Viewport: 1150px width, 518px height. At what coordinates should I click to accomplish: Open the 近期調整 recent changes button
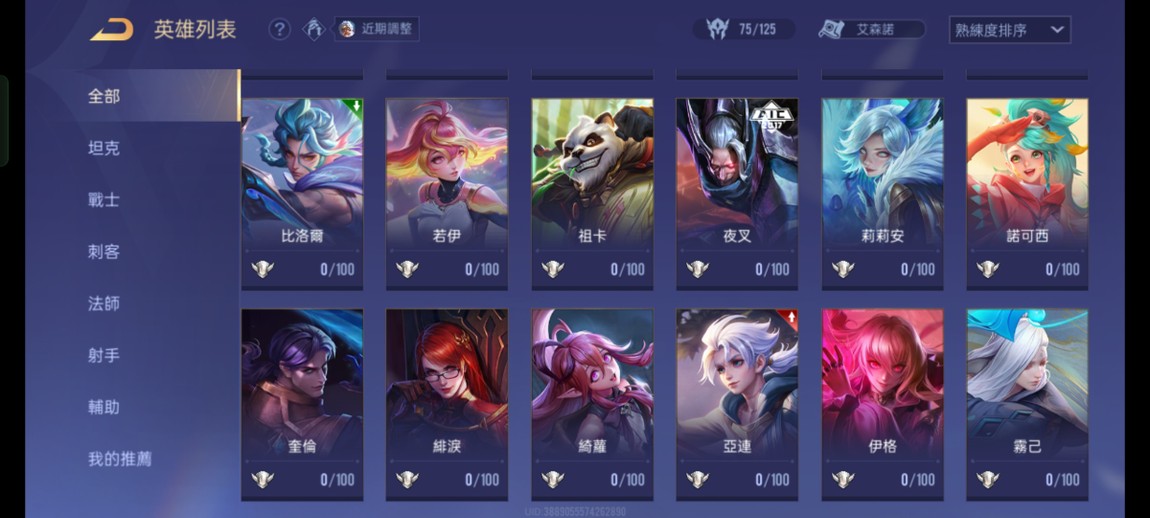pos(377,29)
